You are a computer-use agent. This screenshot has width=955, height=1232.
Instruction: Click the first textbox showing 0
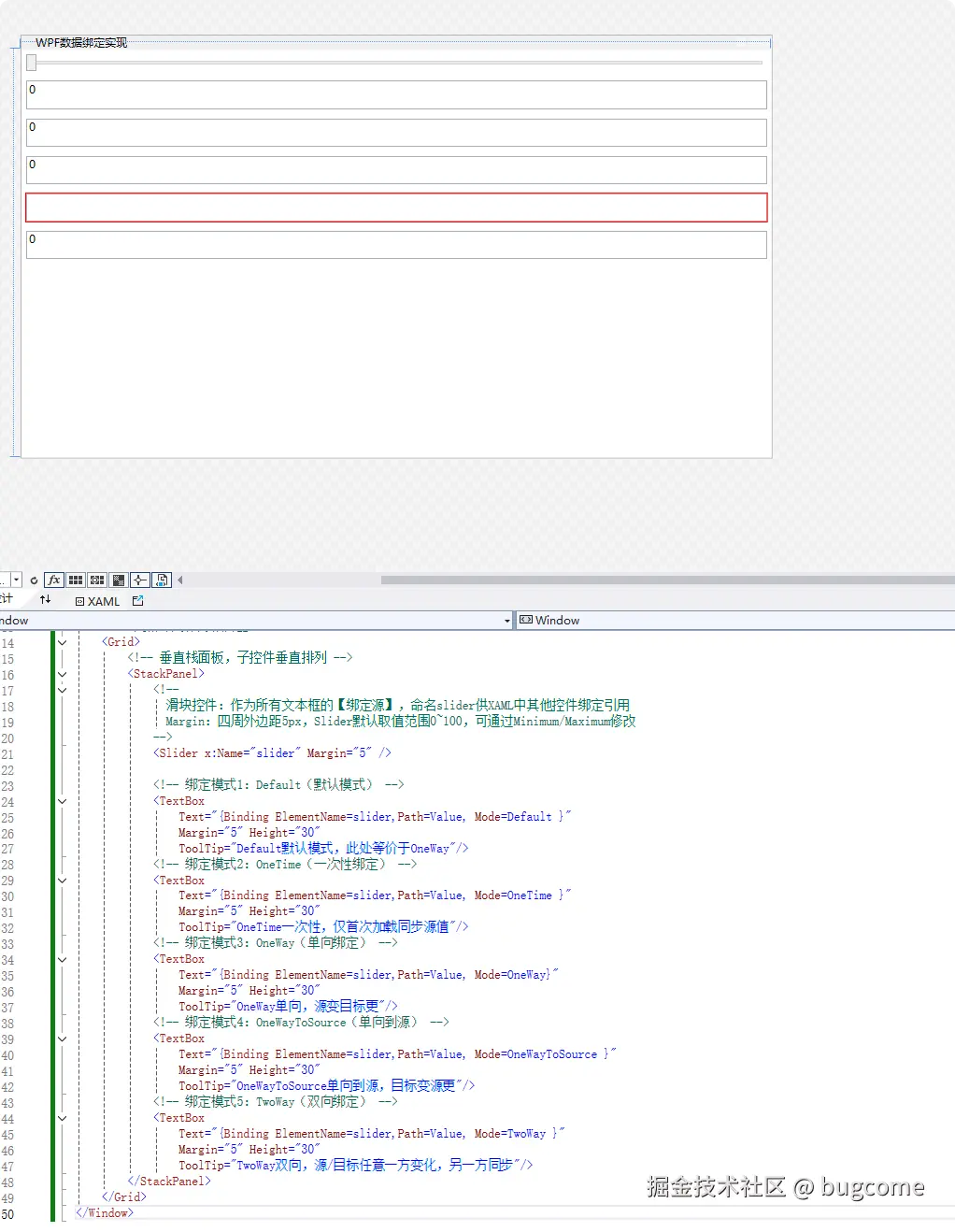396,94
